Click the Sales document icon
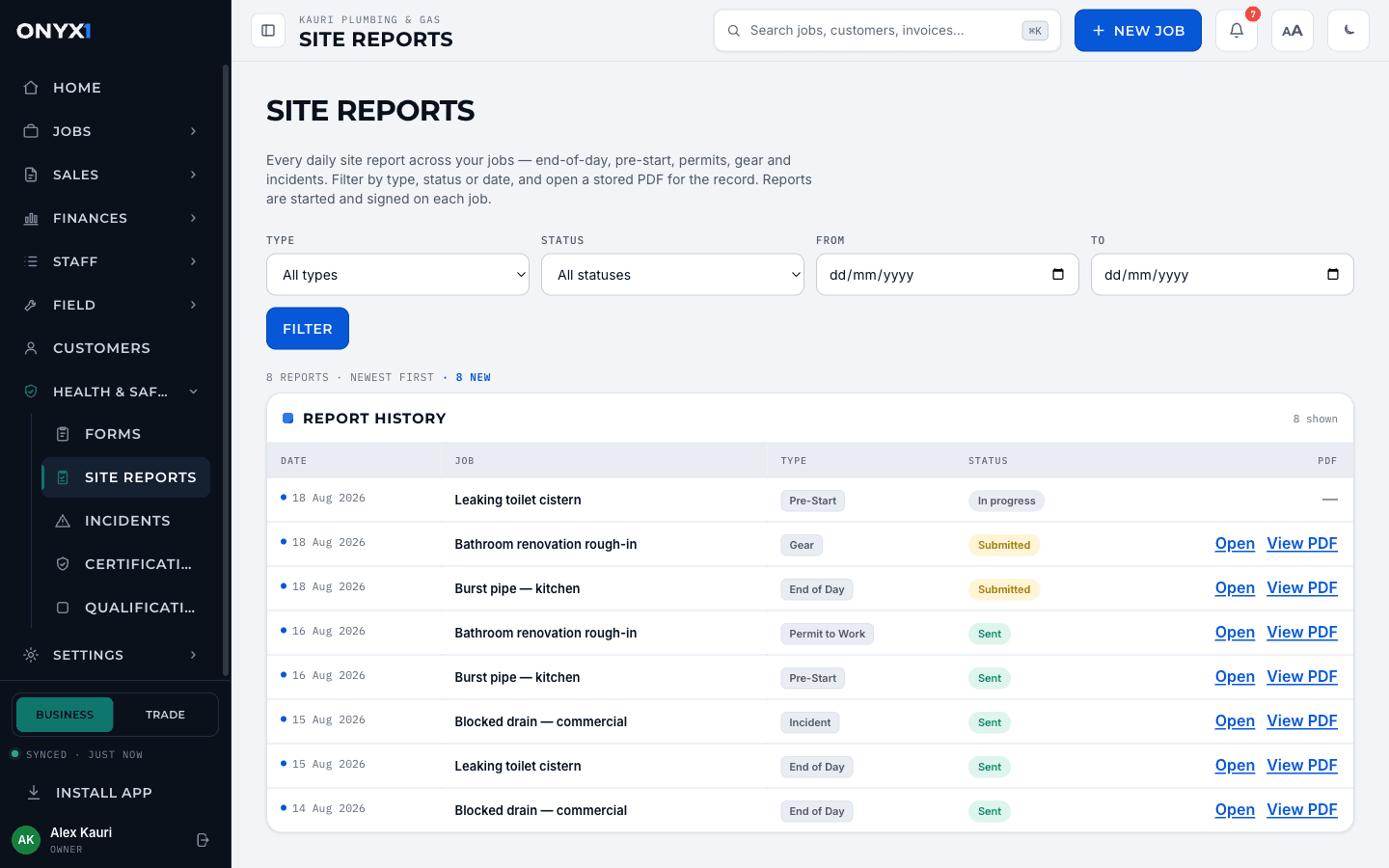Viewport: 1389px width, 868px height. [x=31, y=175]
